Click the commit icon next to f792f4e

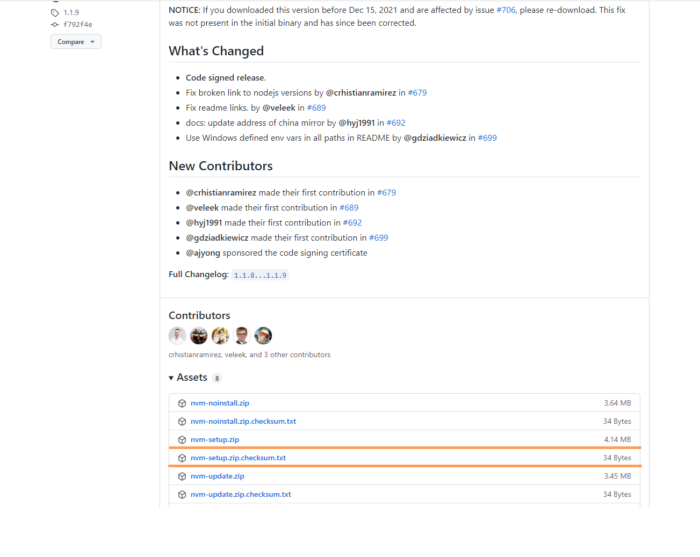tap(55, 24)
